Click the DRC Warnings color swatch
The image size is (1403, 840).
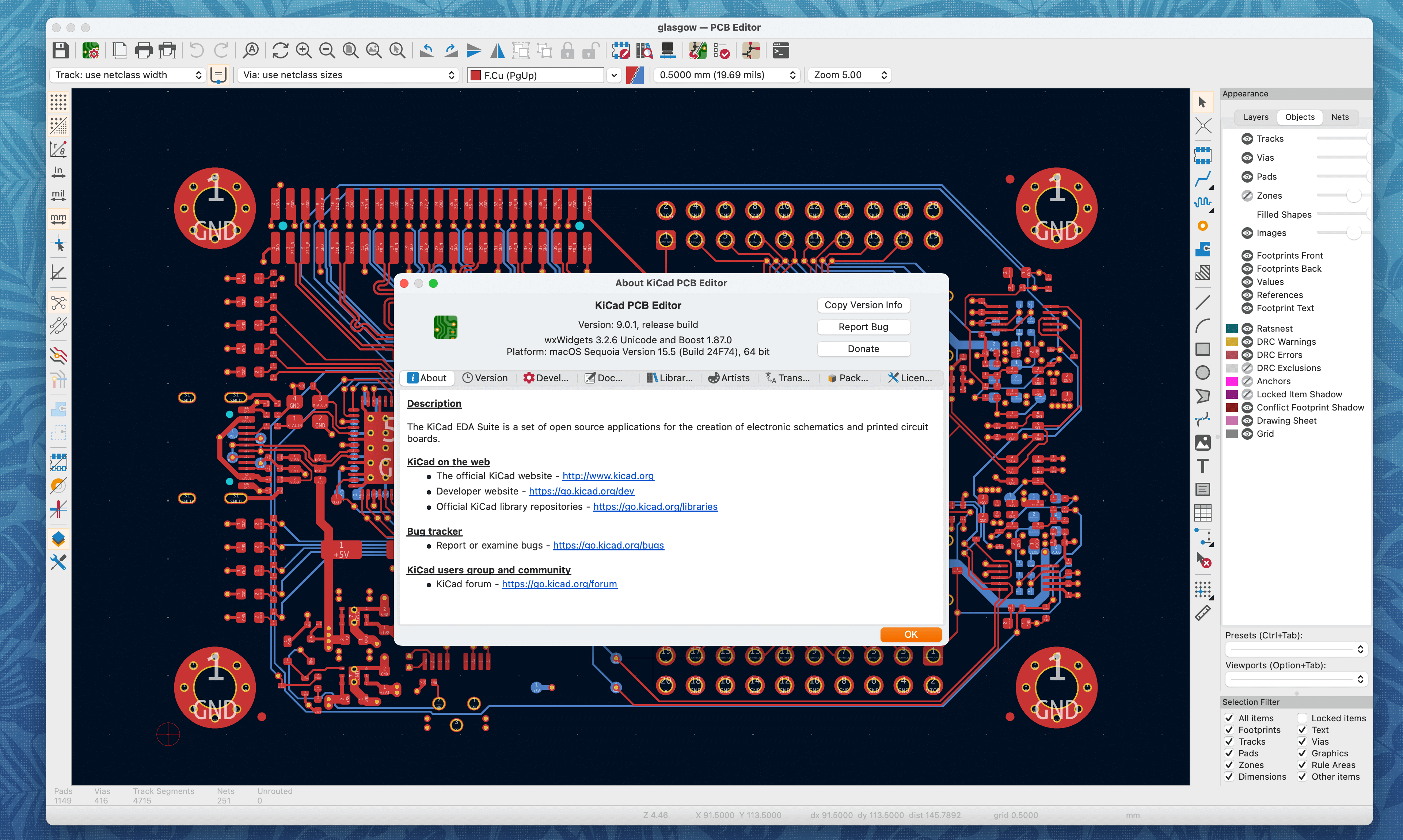1232,342
